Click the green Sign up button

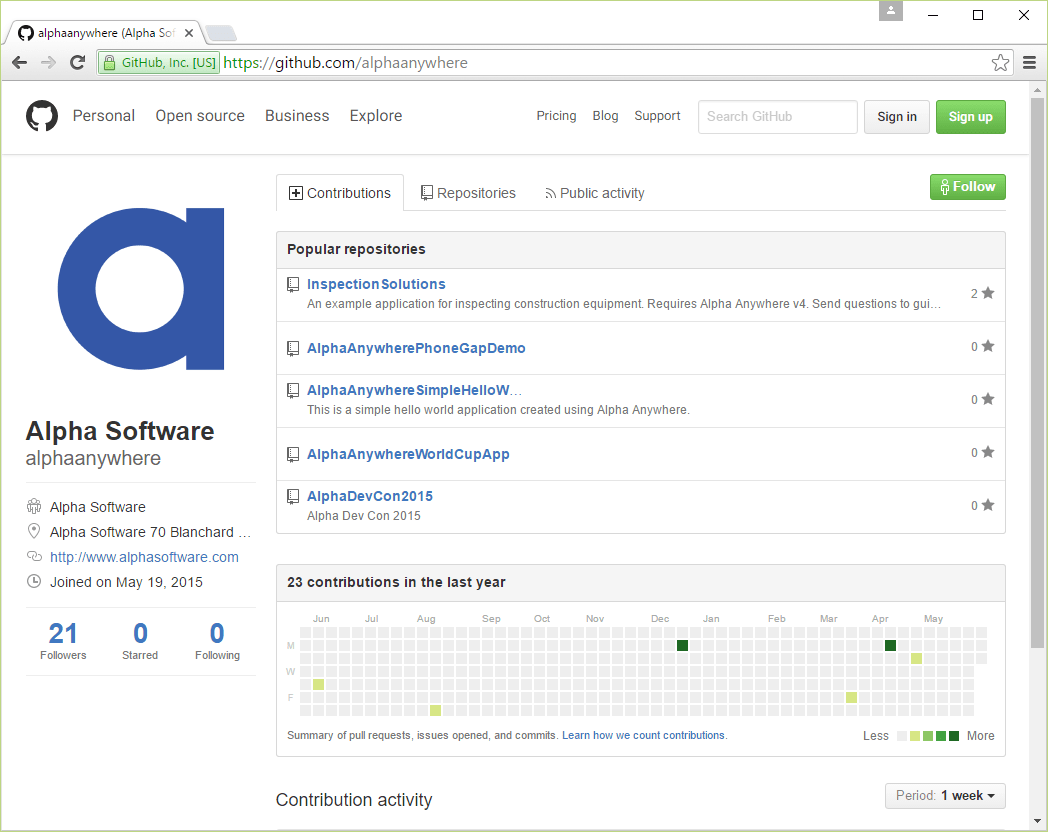(x=970, y=116)
